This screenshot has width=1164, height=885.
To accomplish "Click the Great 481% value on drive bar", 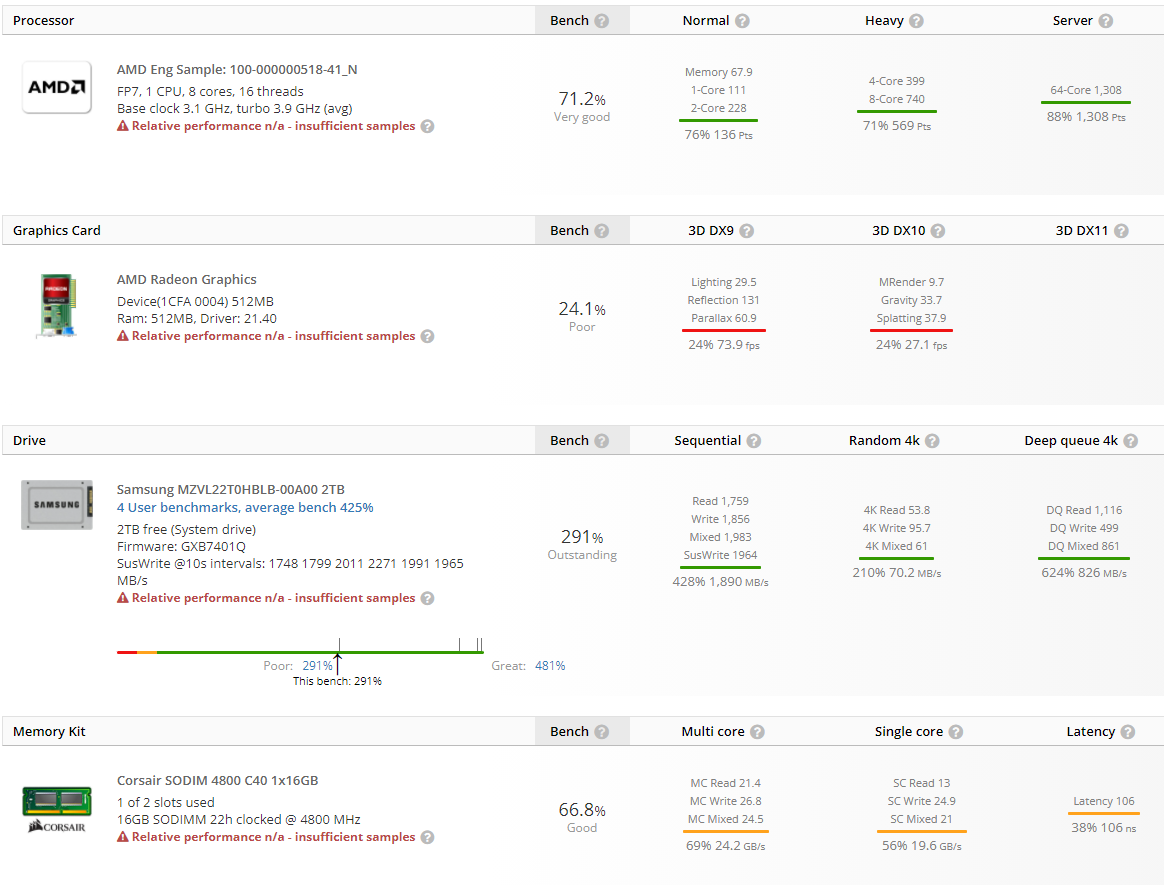I will click(550, 665).
